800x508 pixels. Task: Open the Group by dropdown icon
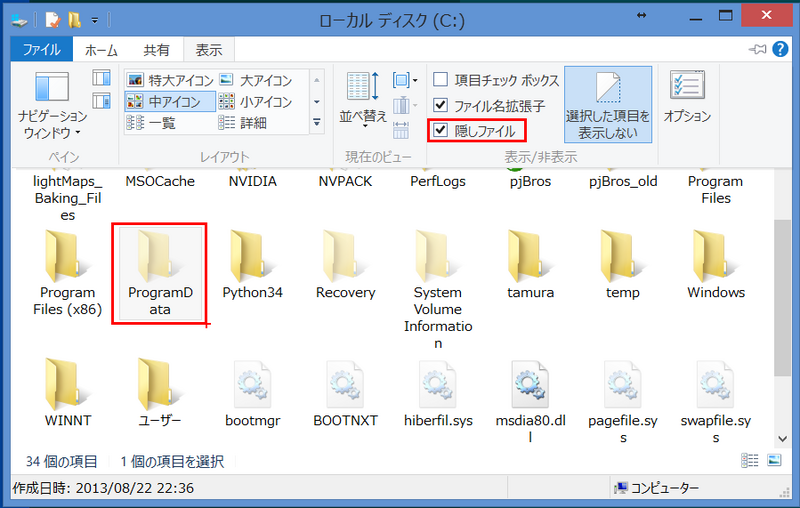(x=405, y=80)
